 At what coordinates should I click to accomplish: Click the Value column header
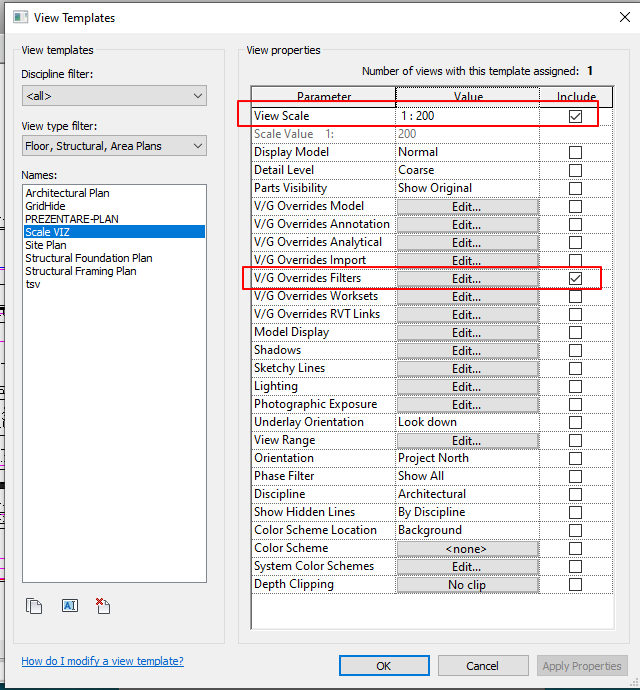coord(468,97)
